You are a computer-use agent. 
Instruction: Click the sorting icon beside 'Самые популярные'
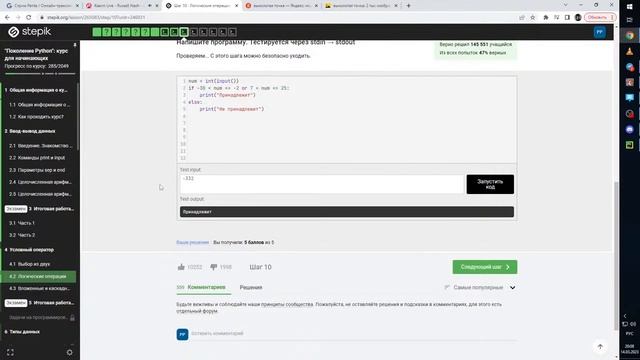click(447, 287)
